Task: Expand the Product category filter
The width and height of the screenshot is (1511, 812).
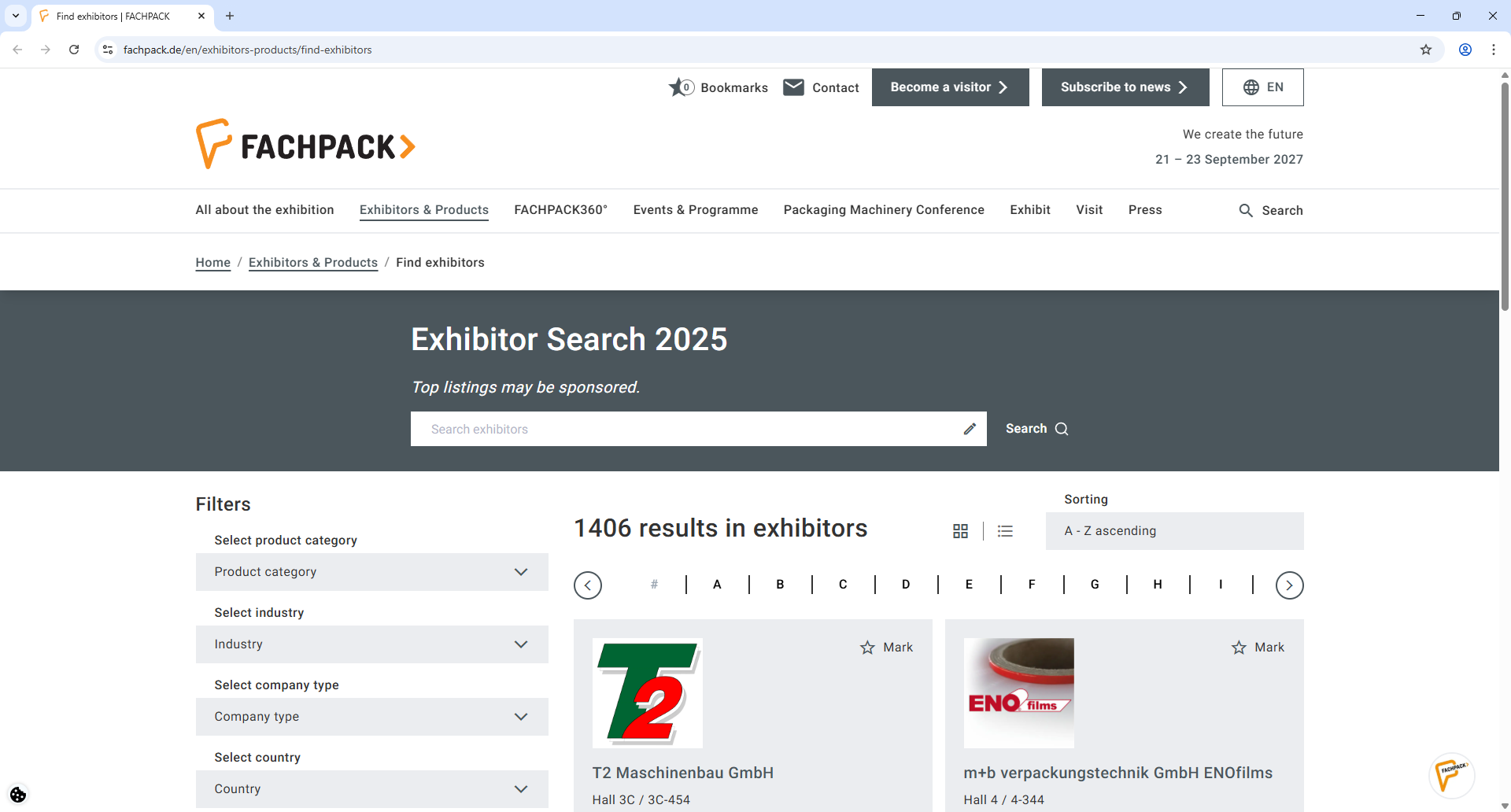Action: (x=371, y=572)
